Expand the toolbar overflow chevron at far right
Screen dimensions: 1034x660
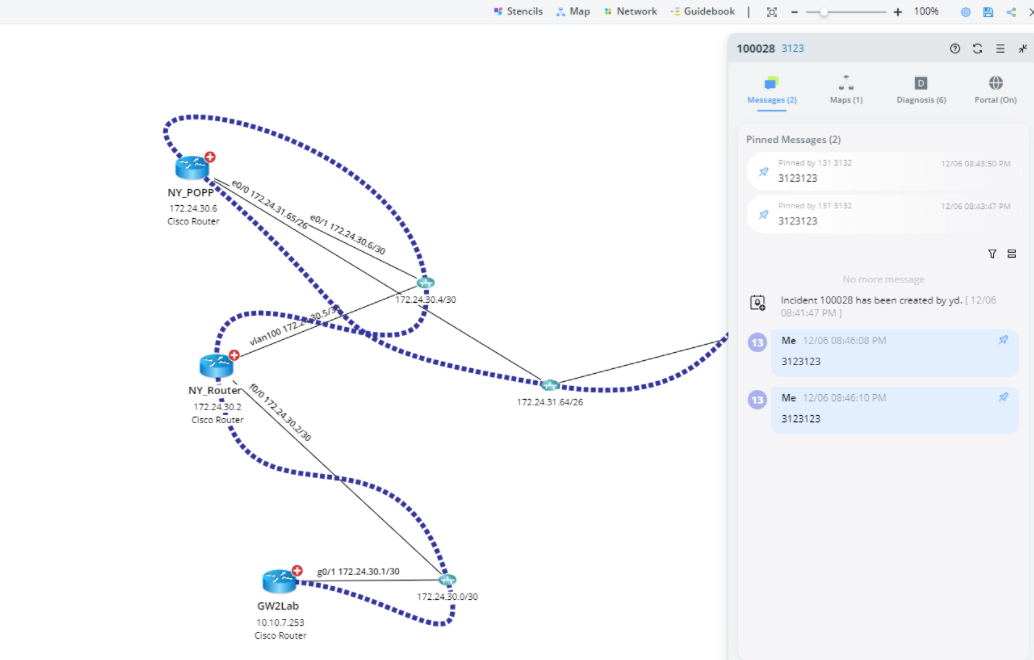click(1029, 12)
